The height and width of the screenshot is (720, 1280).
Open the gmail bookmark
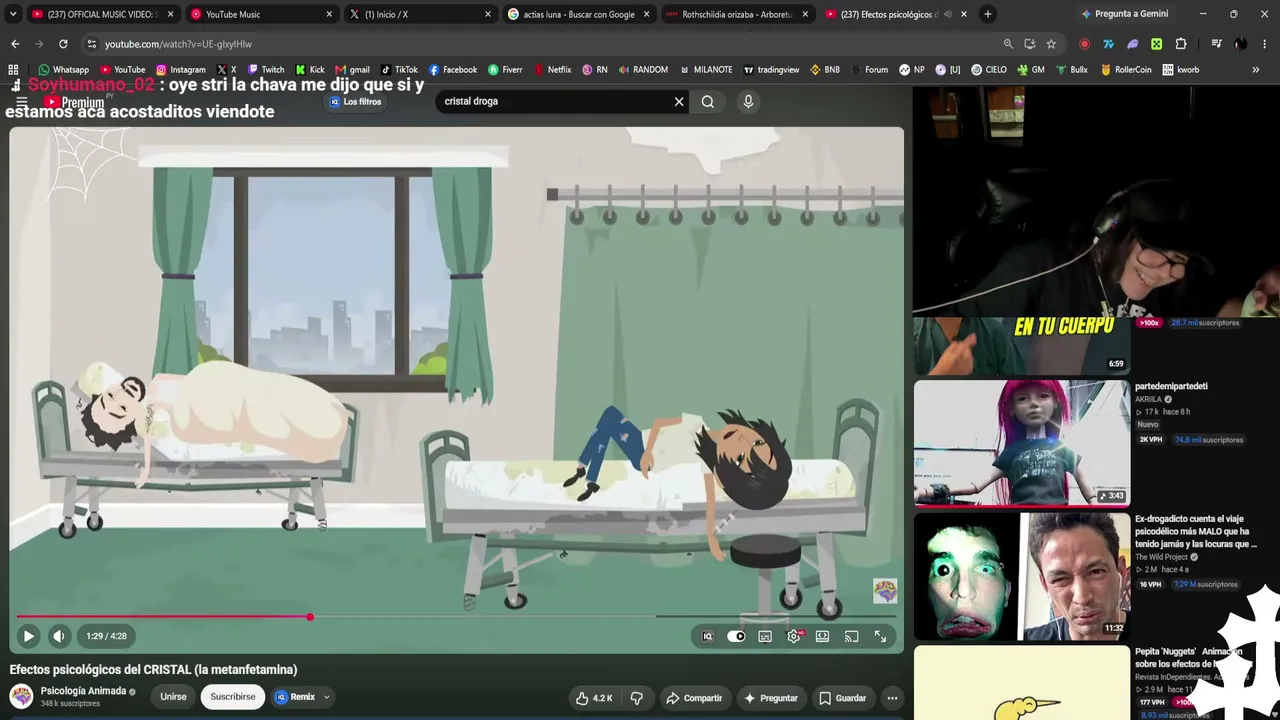(352, 70)
